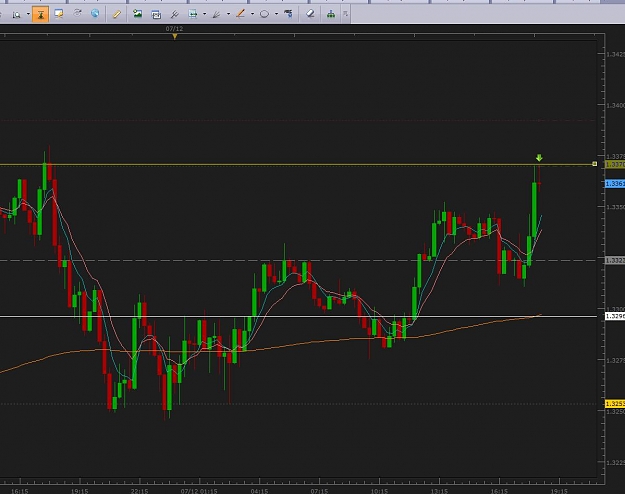The width and height of the screenshot is (625, 494).
Task: Expand the fan lines tool dropdown arrow
Action: click(x=228, y=14)
